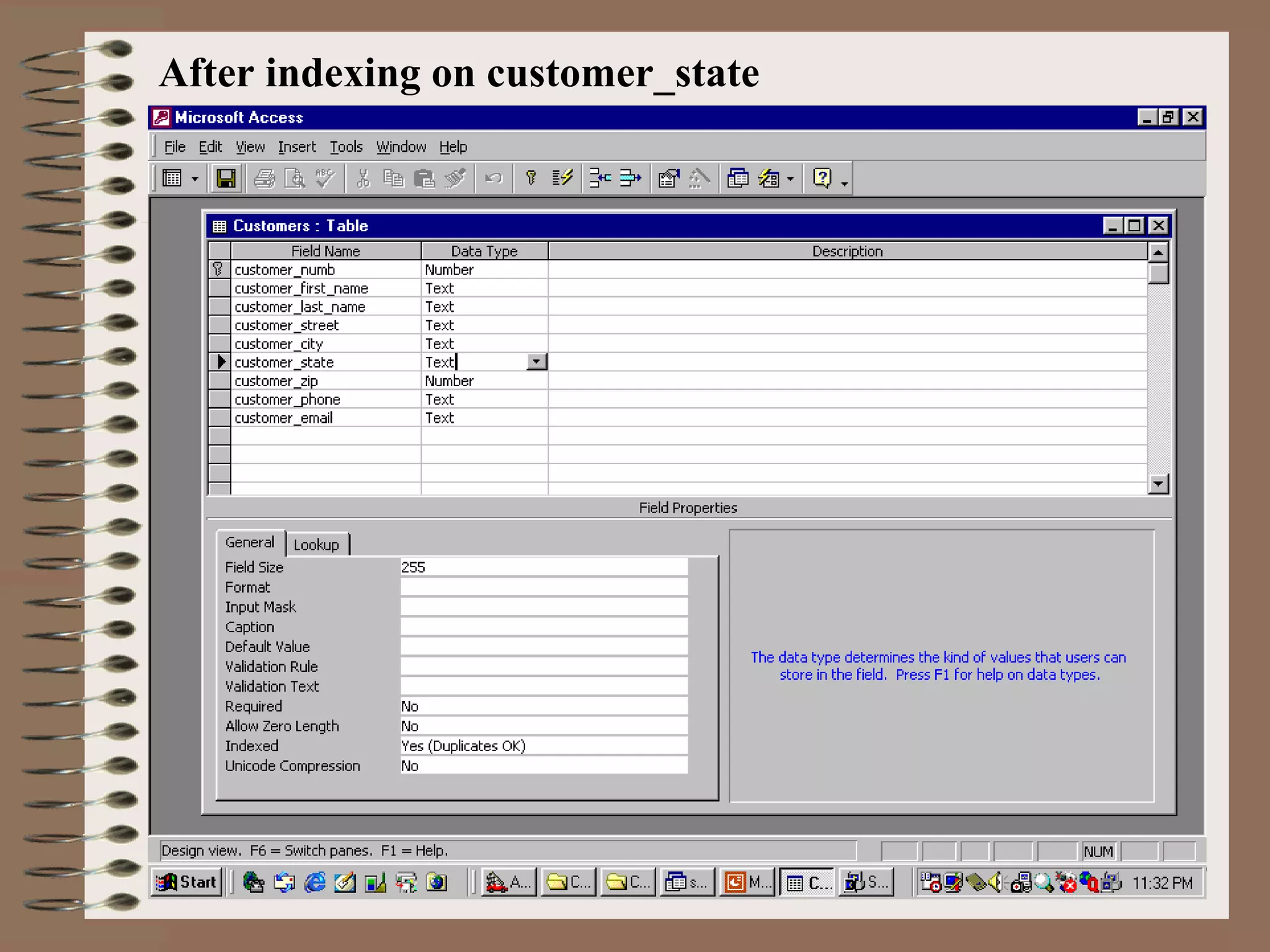Click the Datasheet View toolbar icon
1270x952 pixels.
click(x=172, y=178)
